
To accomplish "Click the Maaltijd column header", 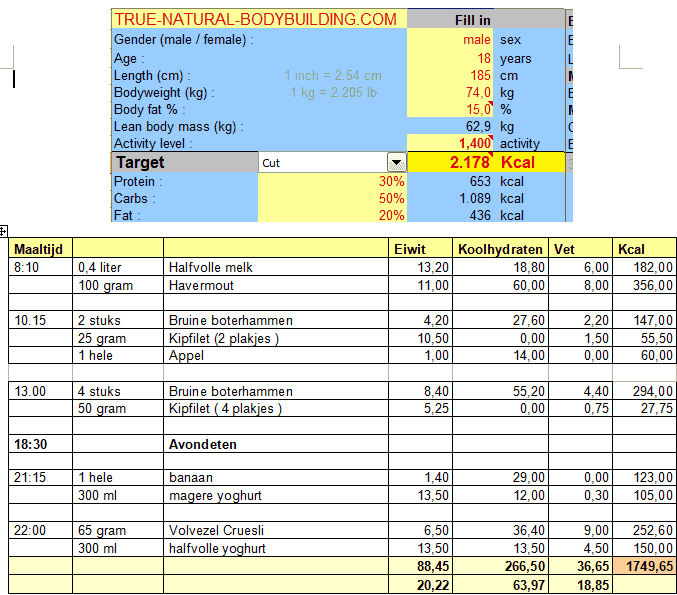I will coord(39,248).
